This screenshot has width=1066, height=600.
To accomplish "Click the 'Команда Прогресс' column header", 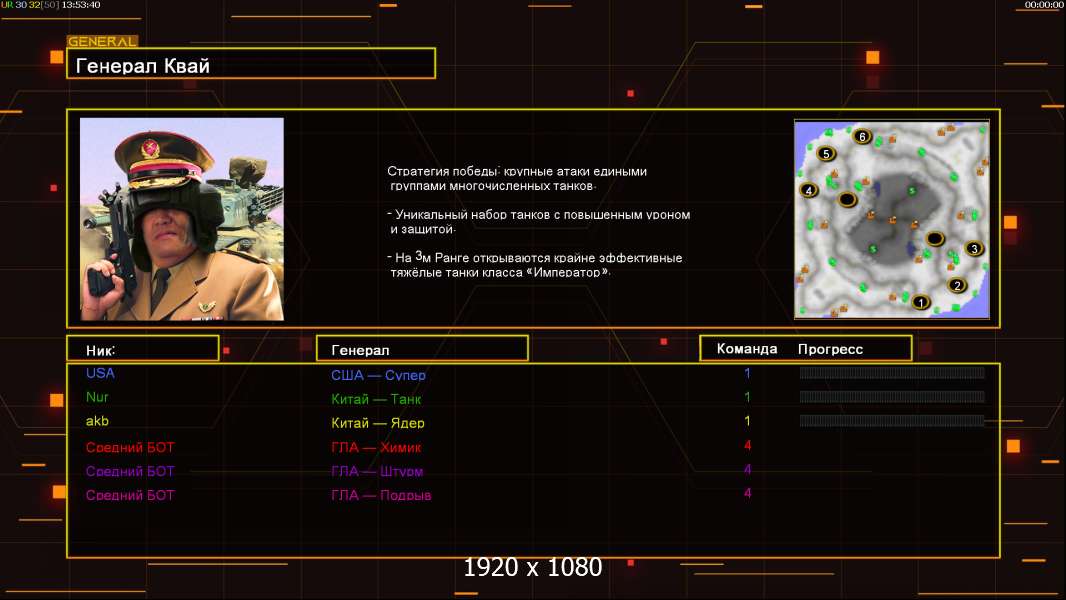I will coord(805,349).
